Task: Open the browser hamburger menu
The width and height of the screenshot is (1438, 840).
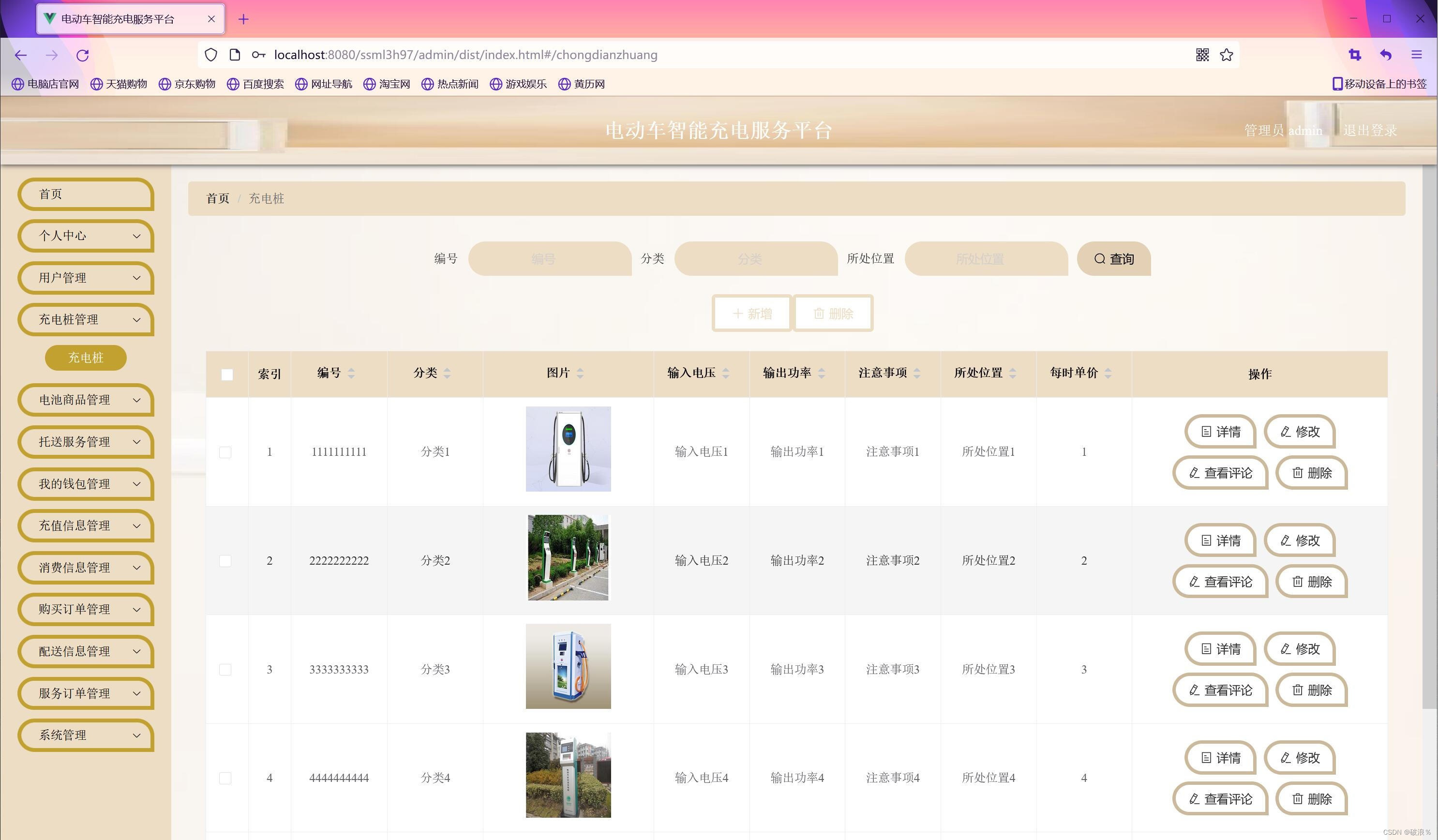Action: (x=1416, y=55)
